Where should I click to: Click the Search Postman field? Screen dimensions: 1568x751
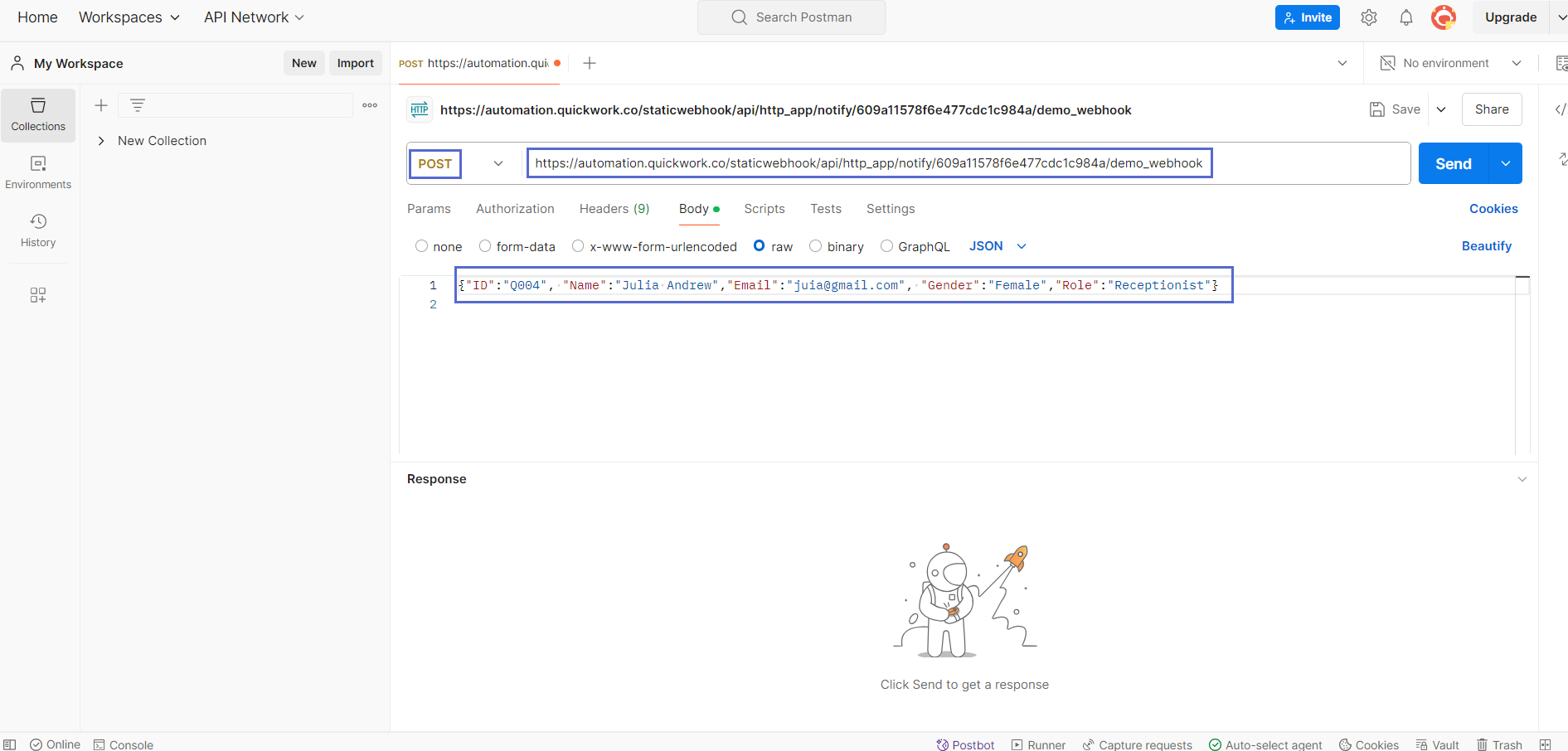[791, 17]
